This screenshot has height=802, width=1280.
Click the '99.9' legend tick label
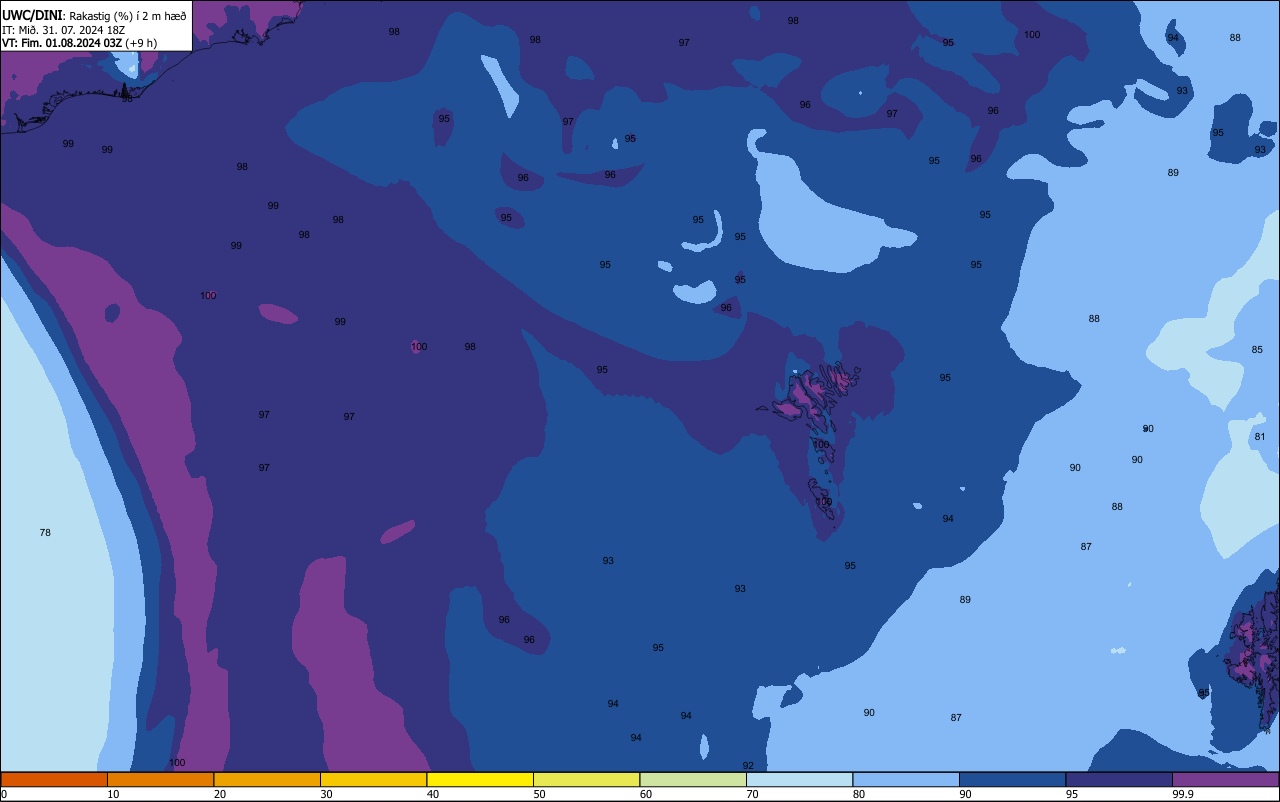coord(1183,794)
